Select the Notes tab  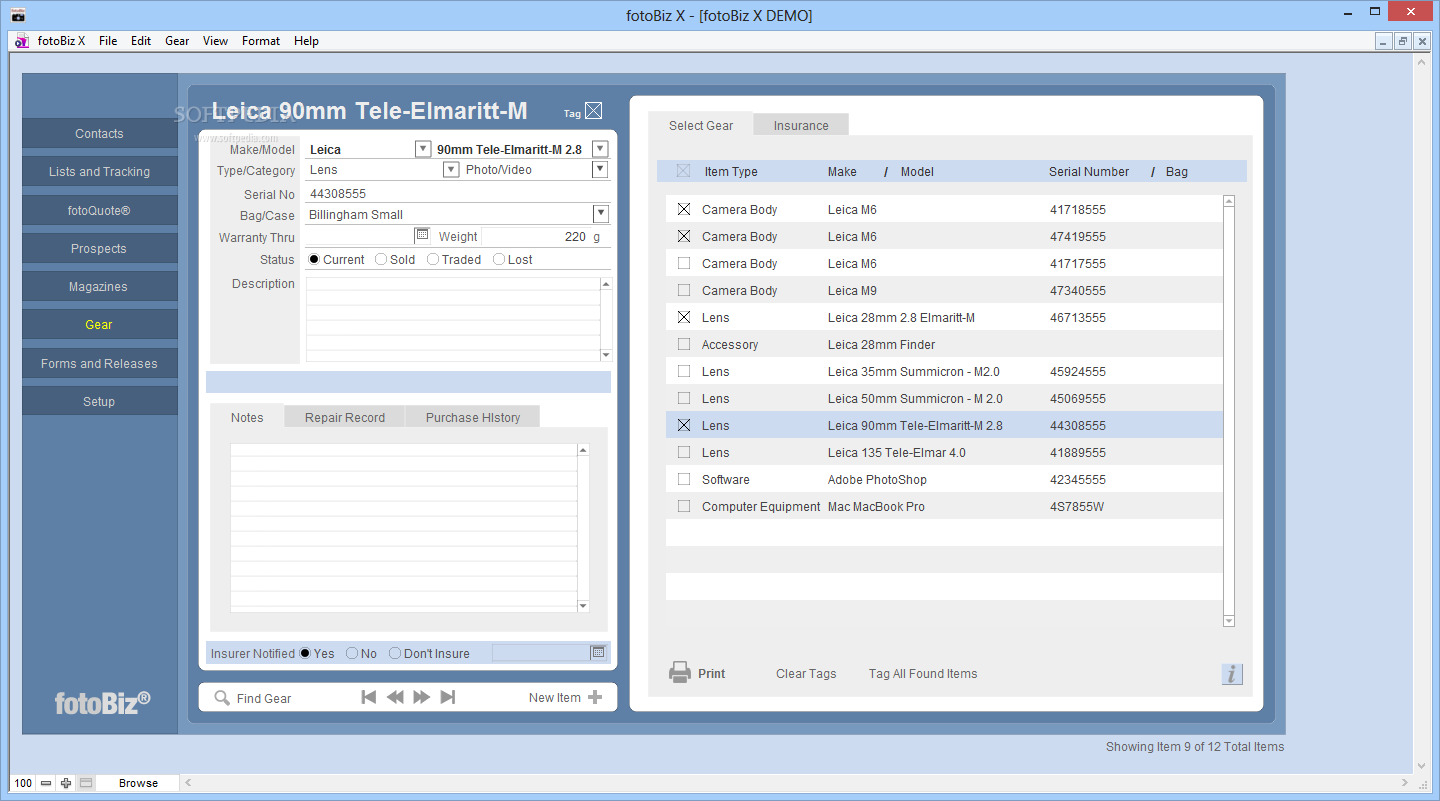247,417
